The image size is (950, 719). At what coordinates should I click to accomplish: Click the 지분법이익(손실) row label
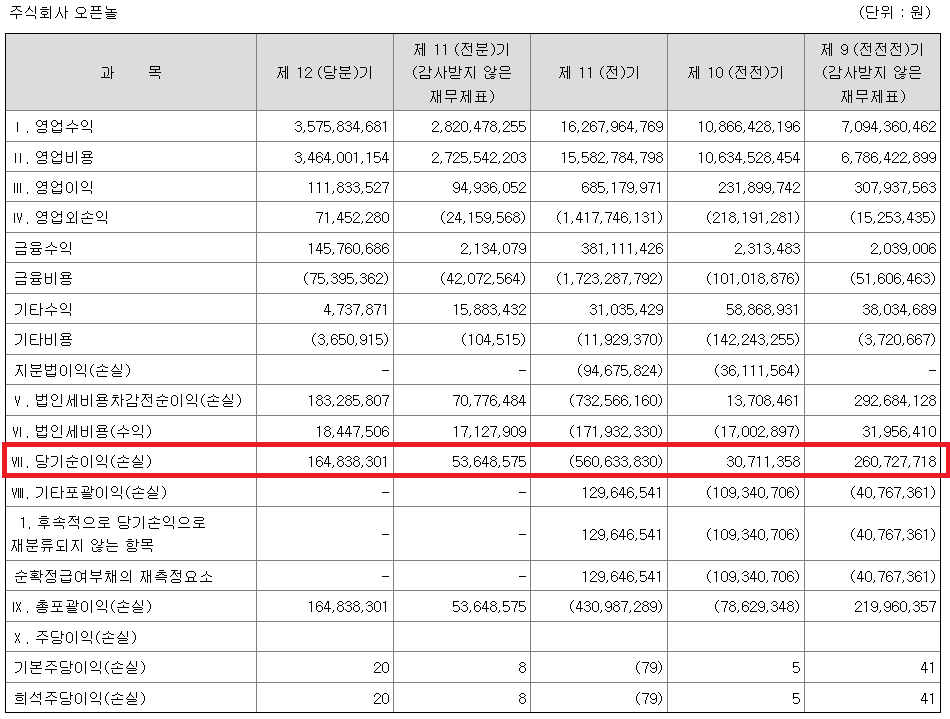[x=72, y=370]
